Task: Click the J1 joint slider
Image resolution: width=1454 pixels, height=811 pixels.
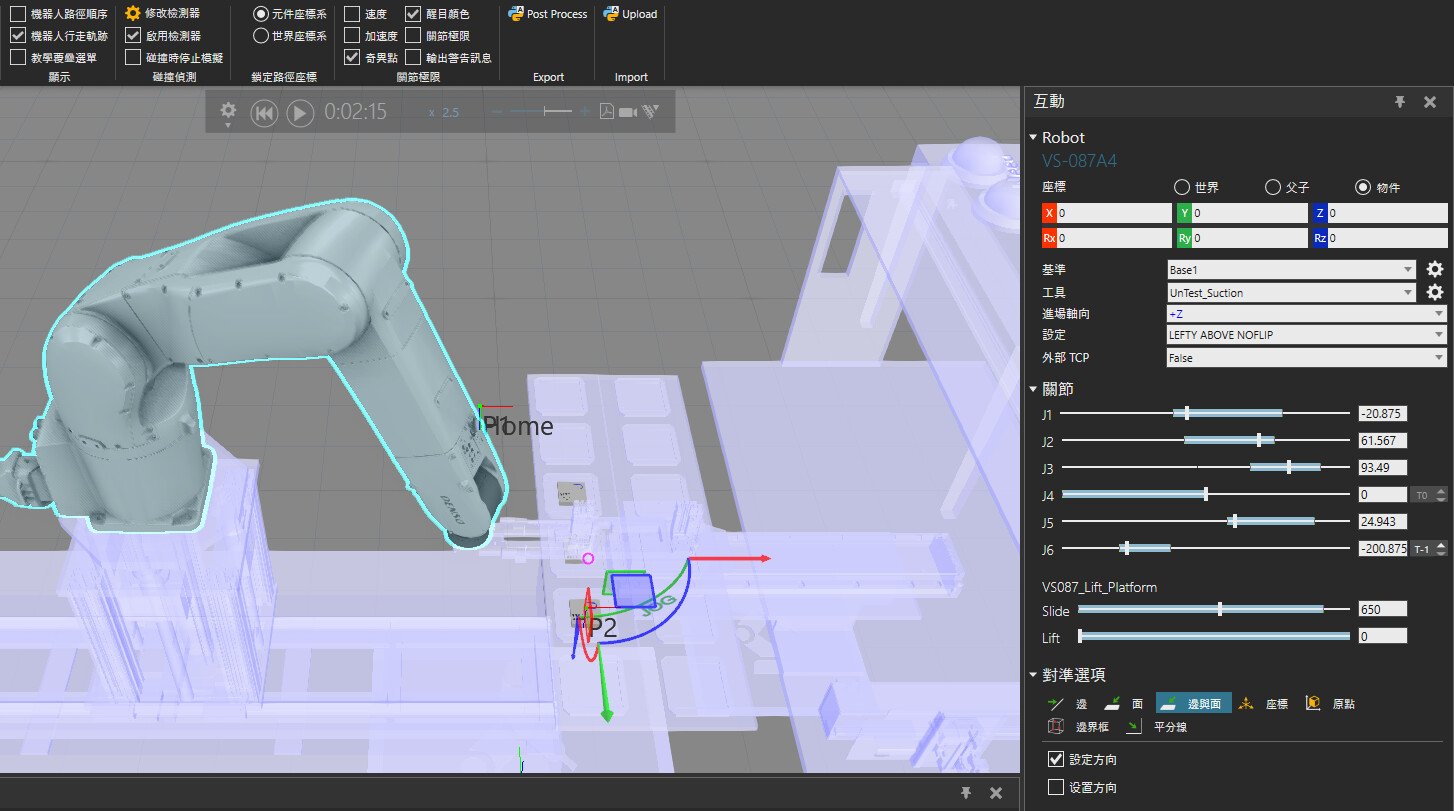Action: [x=1187, y=413]
